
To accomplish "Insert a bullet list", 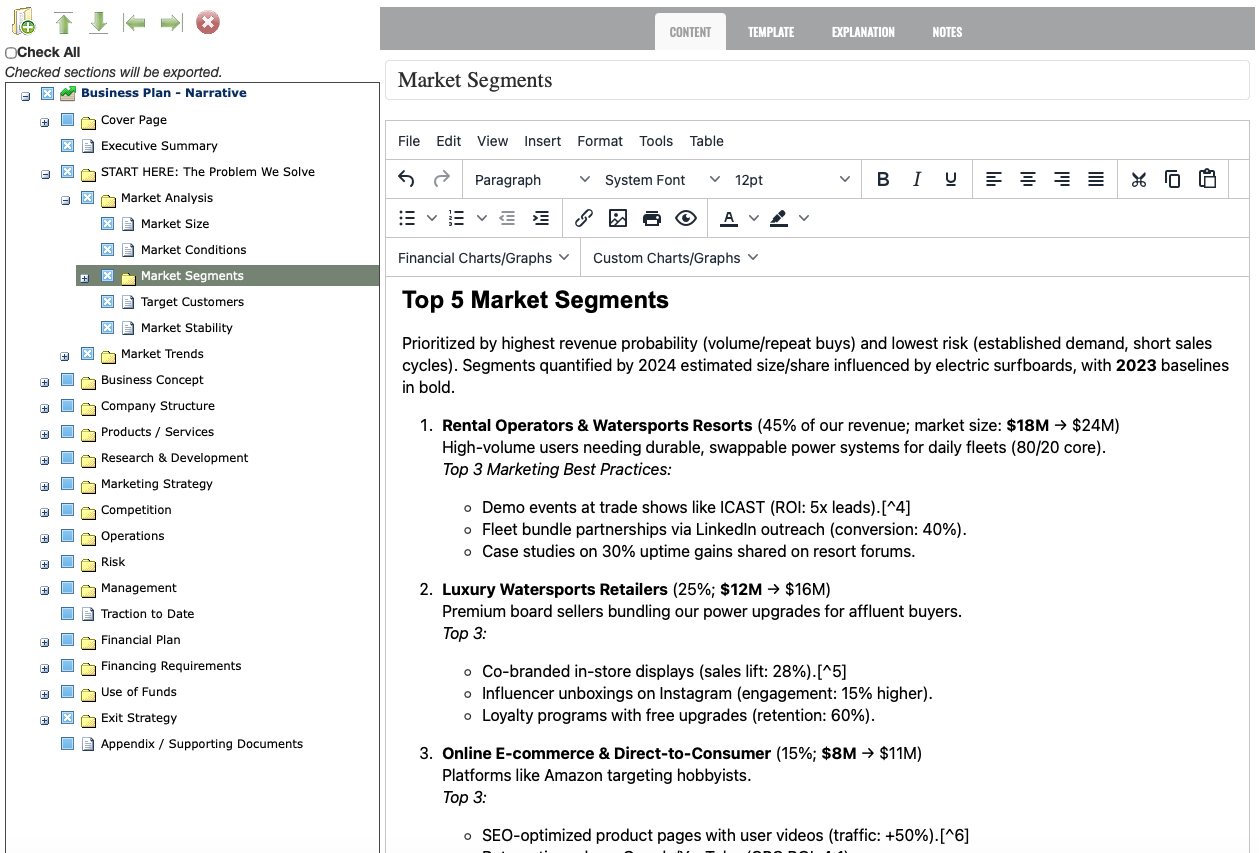I will click(x=407, y=218).
